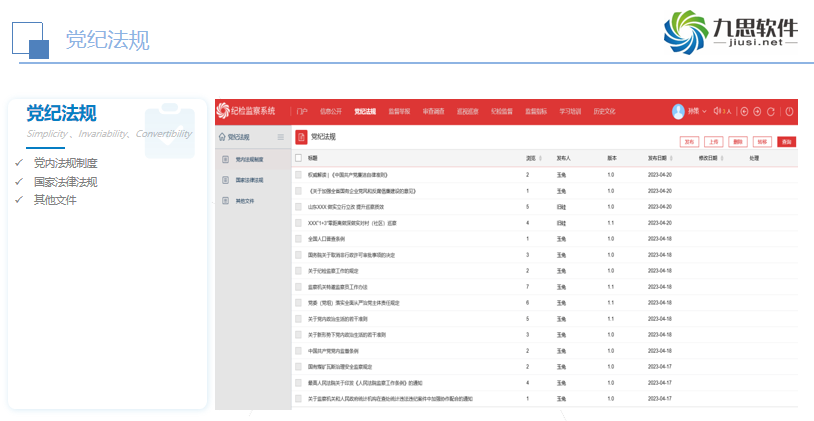Viewport: 814px width, 421px height.
Task: Toggle the select-all checkbox in table header
Action: pos(298,158)
